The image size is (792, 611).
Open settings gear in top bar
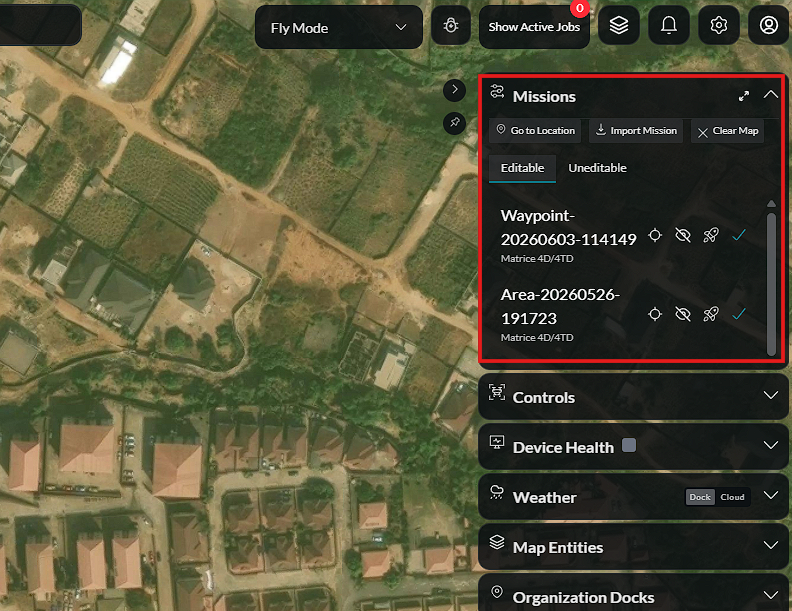pyautogui.click(x=718, y=25)
